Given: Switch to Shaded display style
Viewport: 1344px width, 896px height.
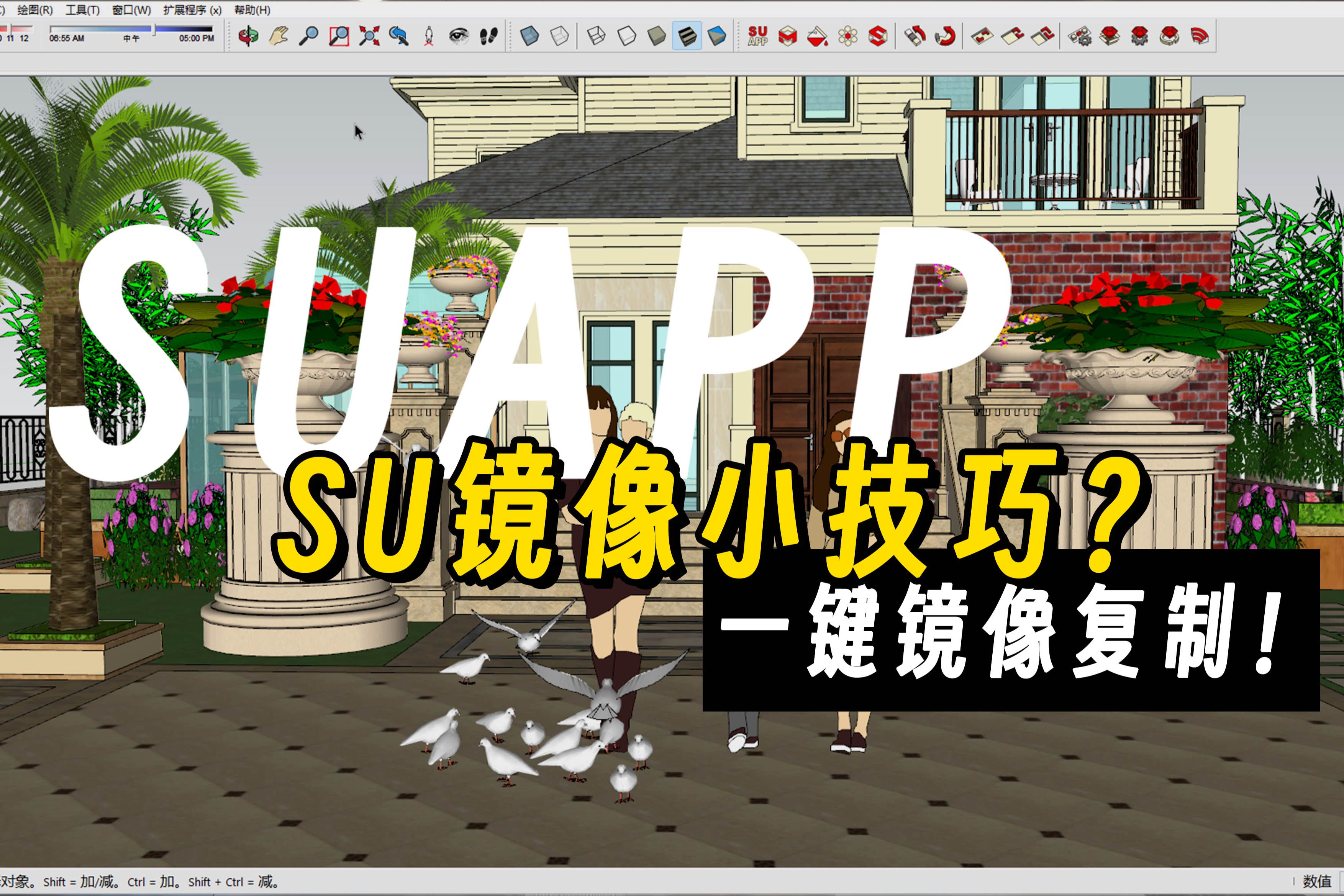Looking at the screenshot, I should [657, 36].
